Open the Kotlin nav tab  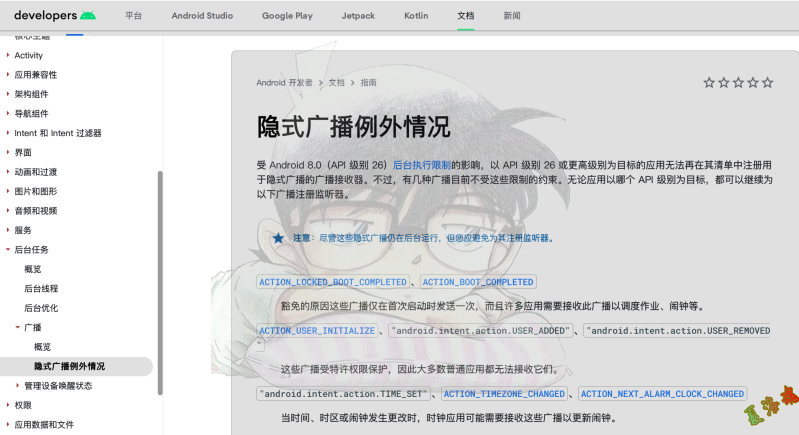click(416, 16)
